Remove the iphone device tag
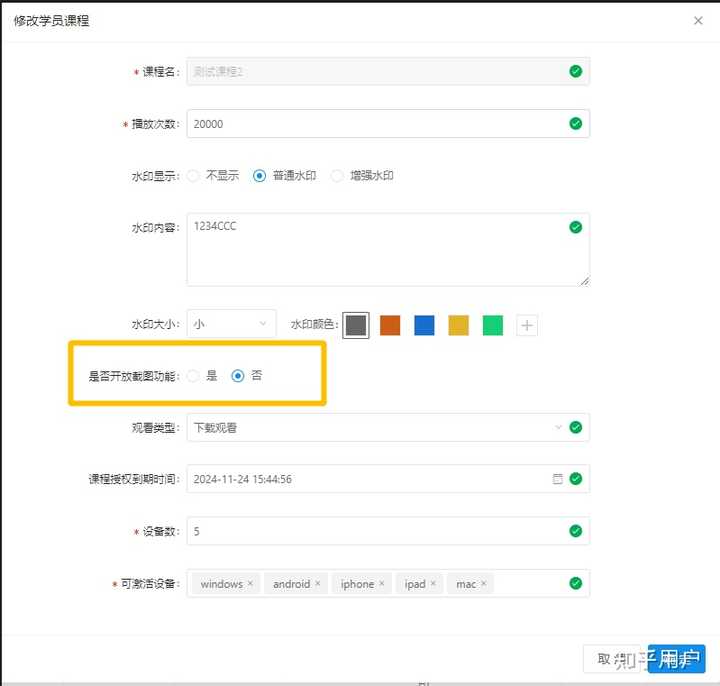The image size is (720, 686). click(x=382, y=583)
